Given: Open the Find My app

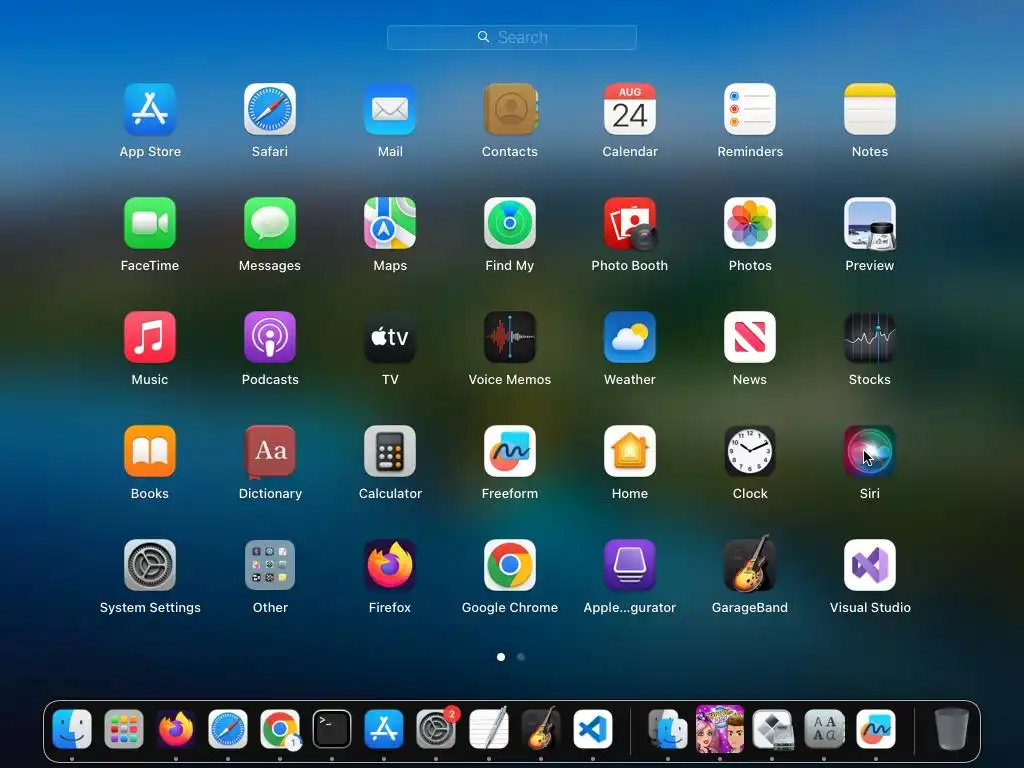Looking at the screenshot, I should pyautogui.click(x=510, y=223).
